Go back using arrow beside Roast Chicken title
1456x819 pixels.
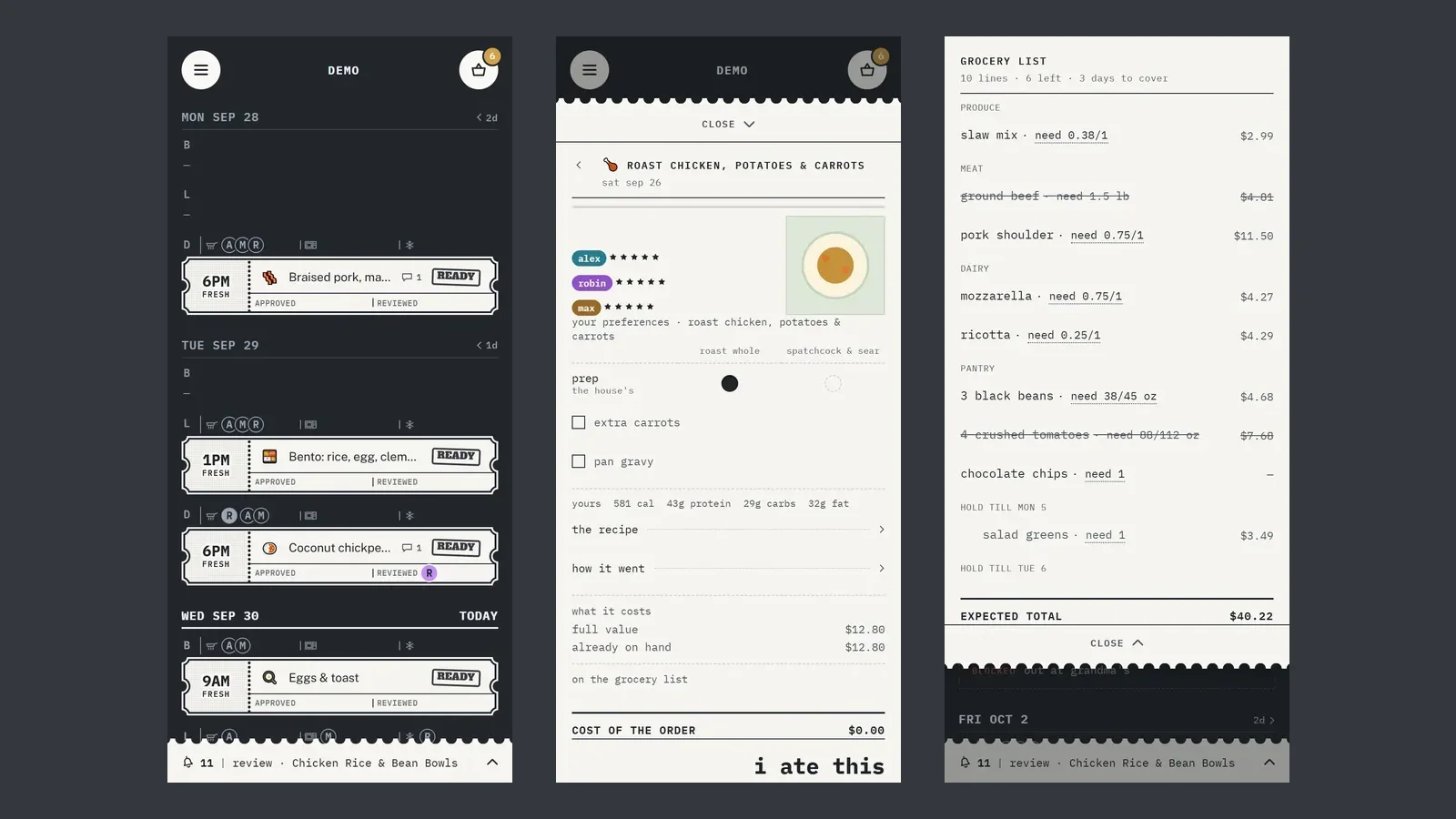tap(579, 166)
